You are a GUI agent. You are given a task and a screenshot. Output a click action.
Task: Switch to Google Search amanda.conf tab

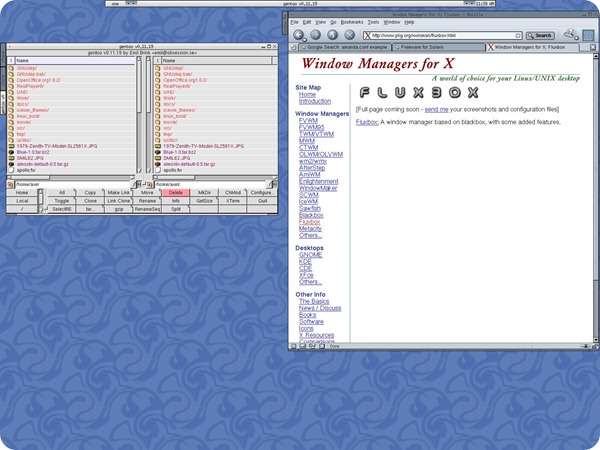pos(344,47)
